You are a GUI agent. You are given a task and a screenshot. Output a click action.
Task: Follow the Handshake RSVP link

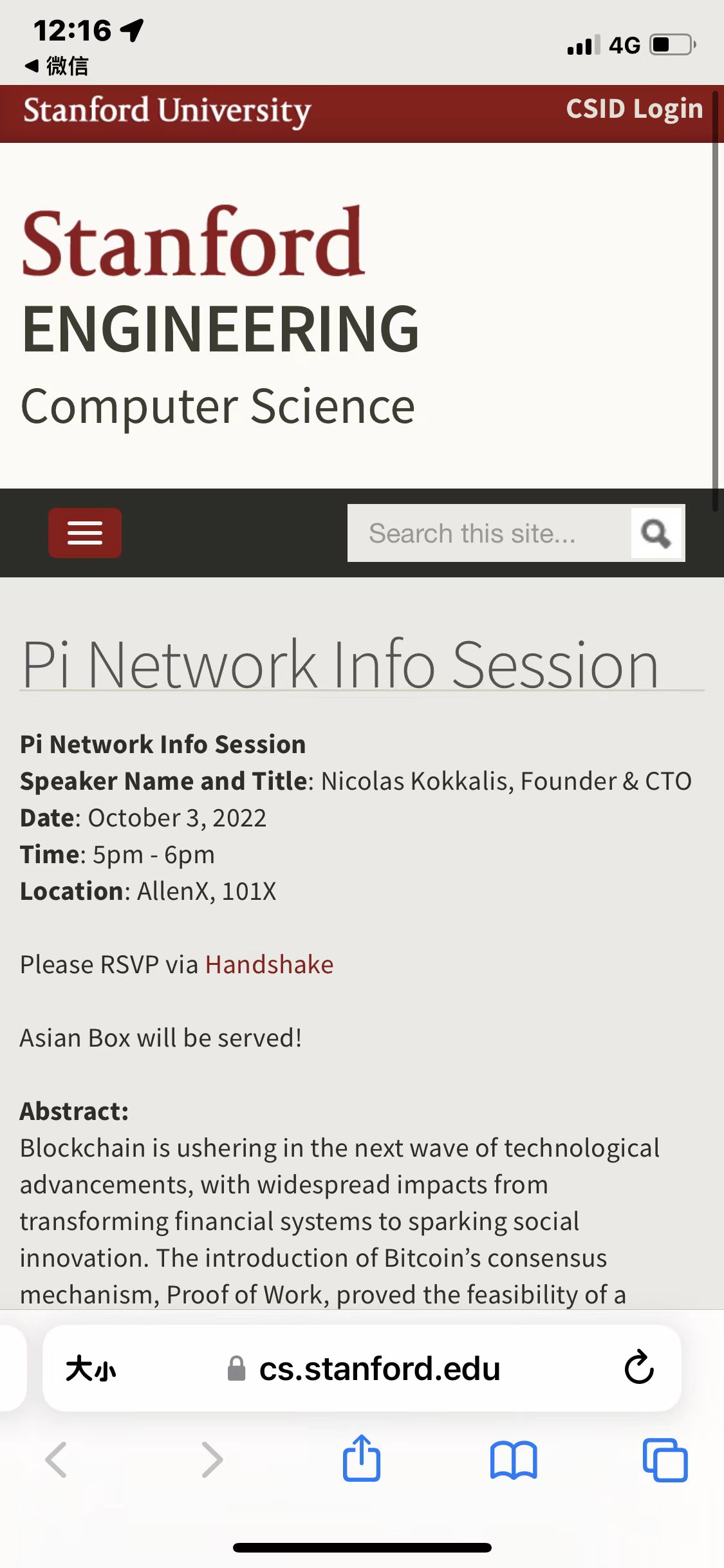pos(269,964)
